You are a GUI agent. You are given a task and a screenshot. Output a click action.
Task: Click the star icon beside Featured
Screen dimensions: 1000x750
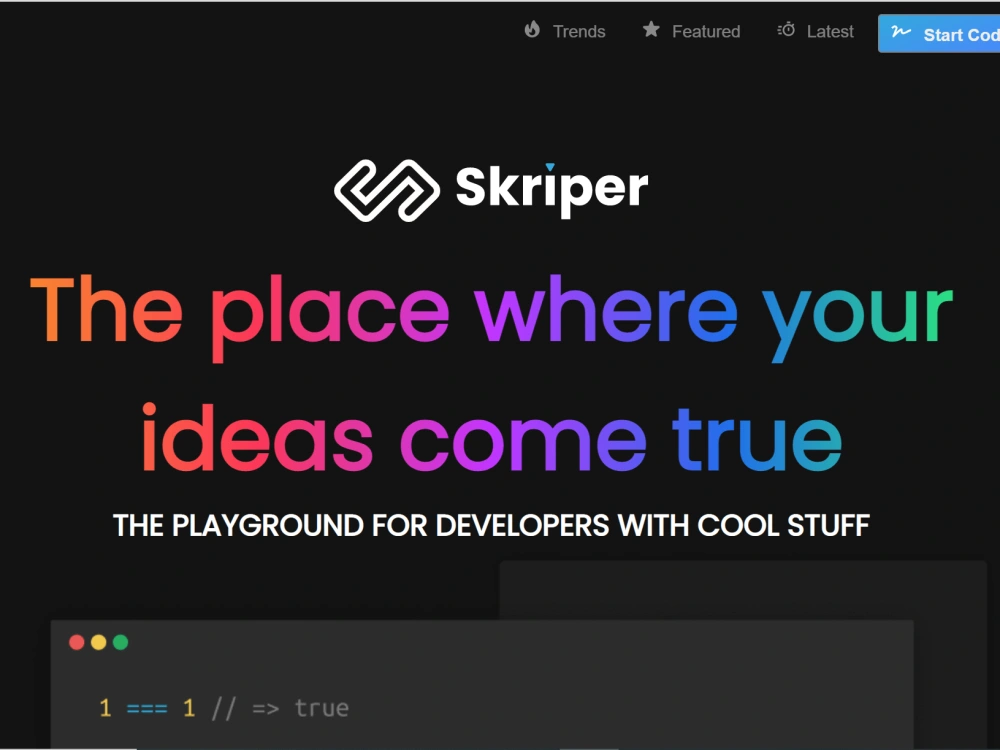point(651,29)
